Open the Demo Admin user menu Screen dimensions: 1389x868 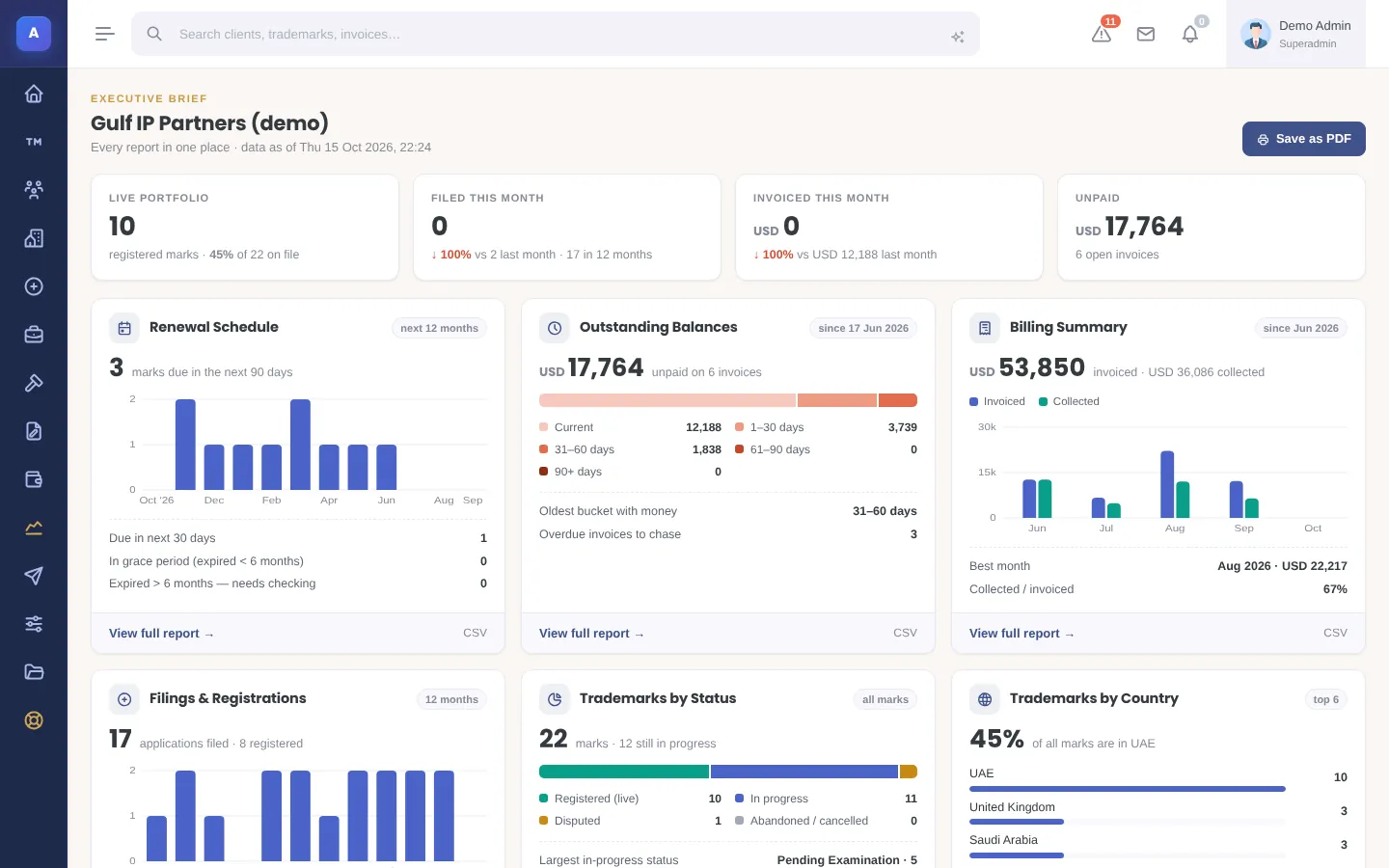pos(1295,34)
